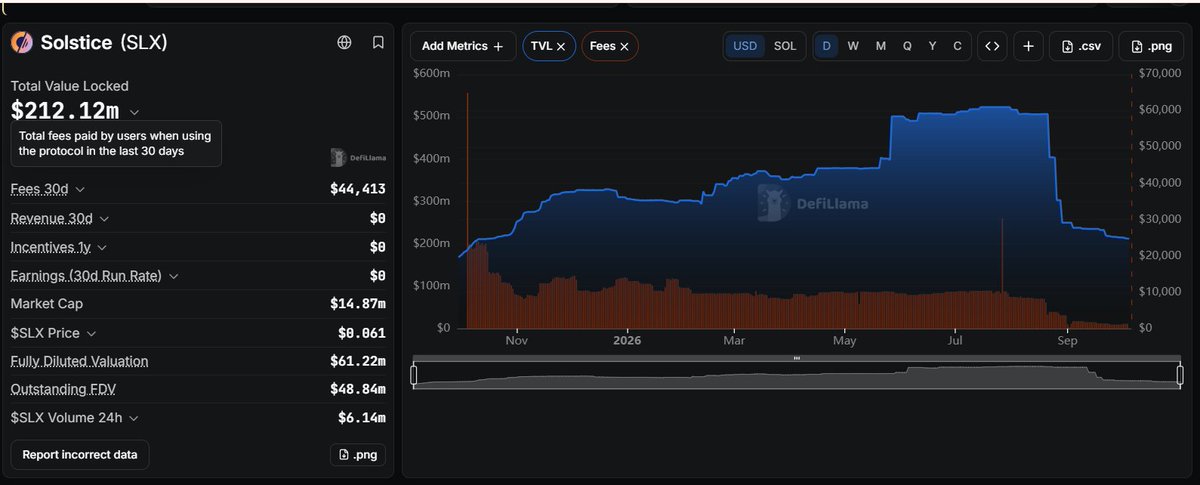
Task: Click the $44,413 fees value
Action: coord(357,189)
